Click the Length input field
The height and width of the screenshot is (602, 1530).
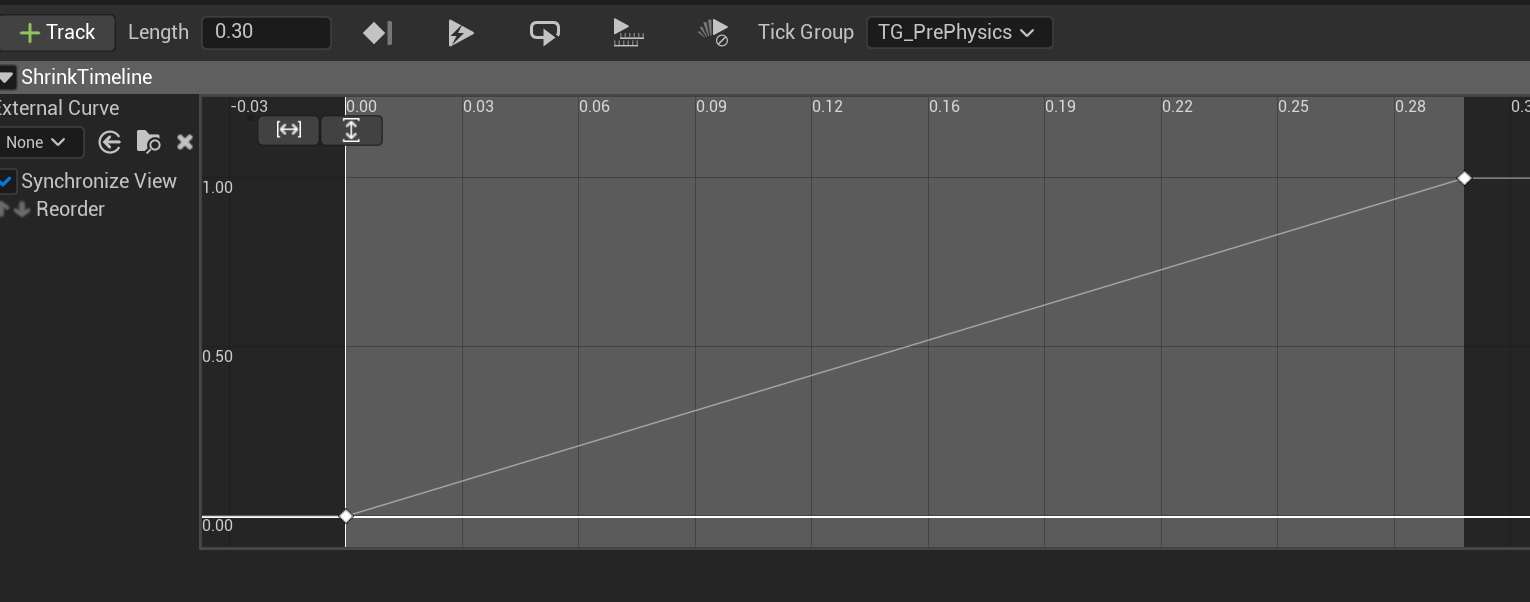click(x=266, y=32)
